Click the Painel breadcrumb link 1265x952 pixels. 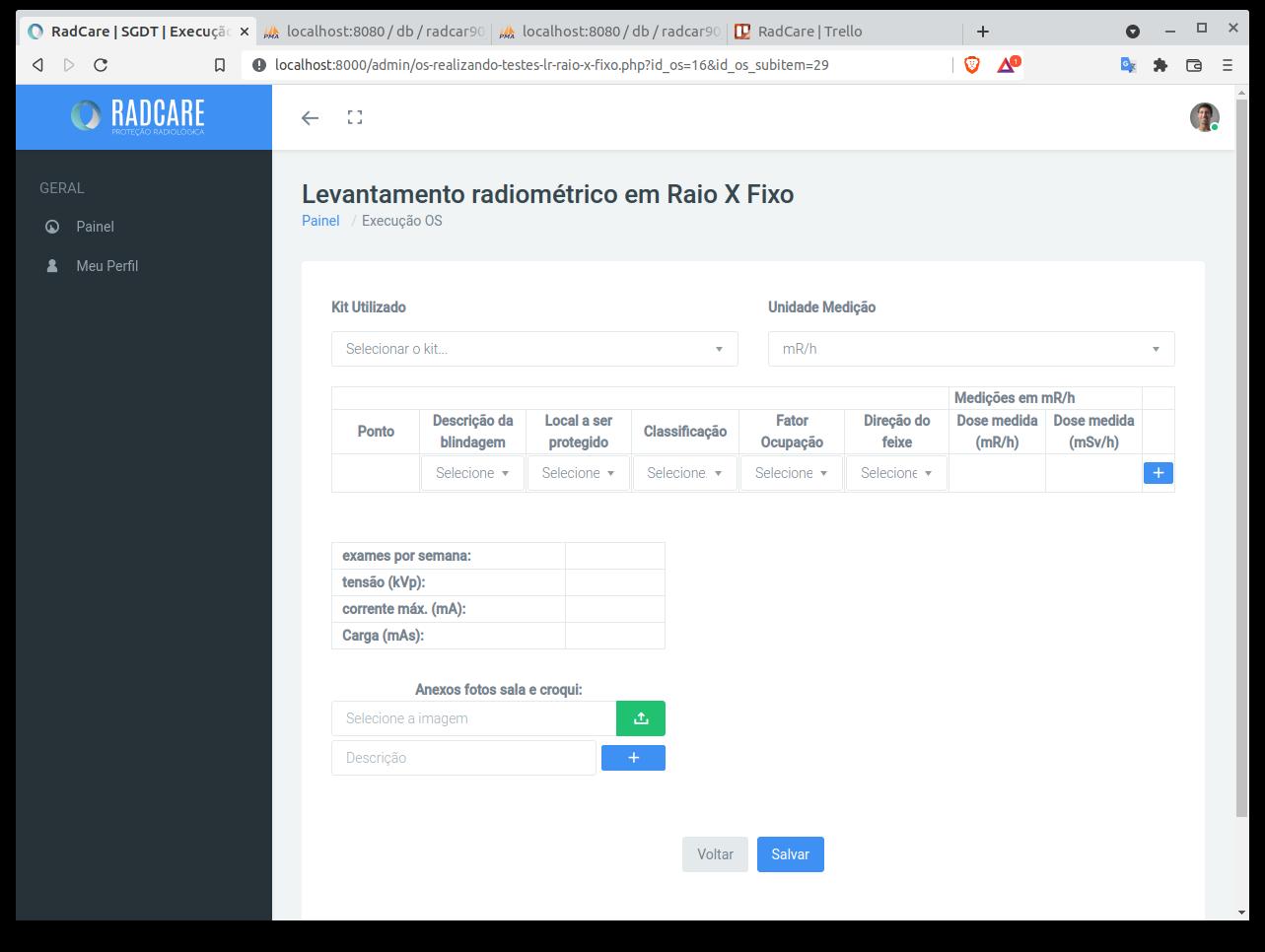(320, 221)
